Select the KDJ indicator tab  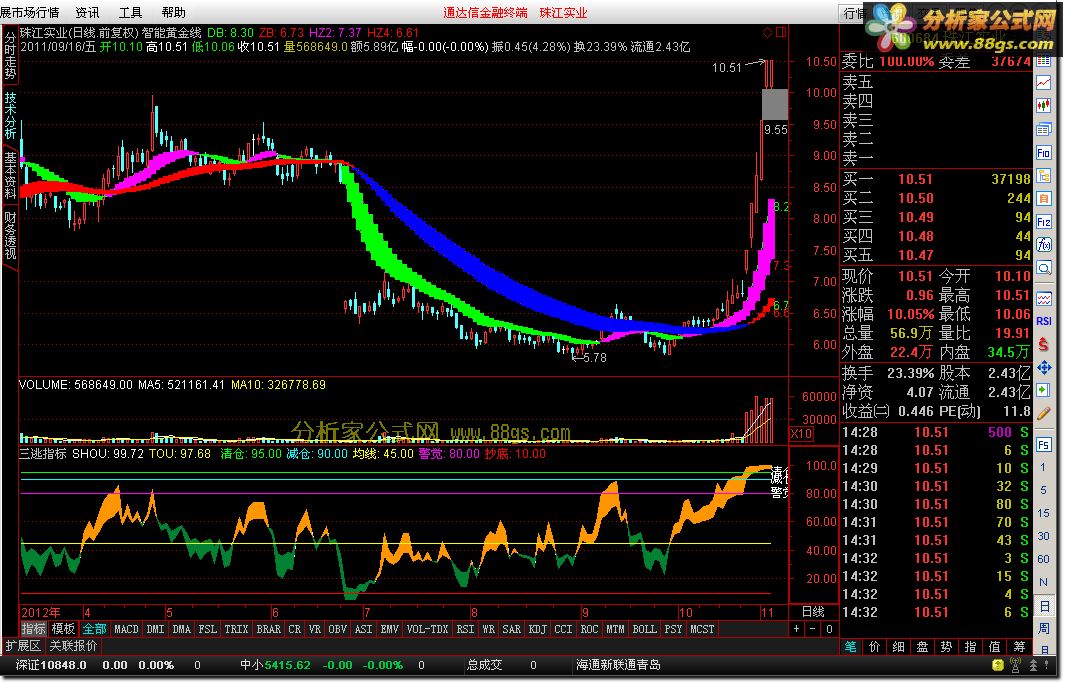[537, 629]
